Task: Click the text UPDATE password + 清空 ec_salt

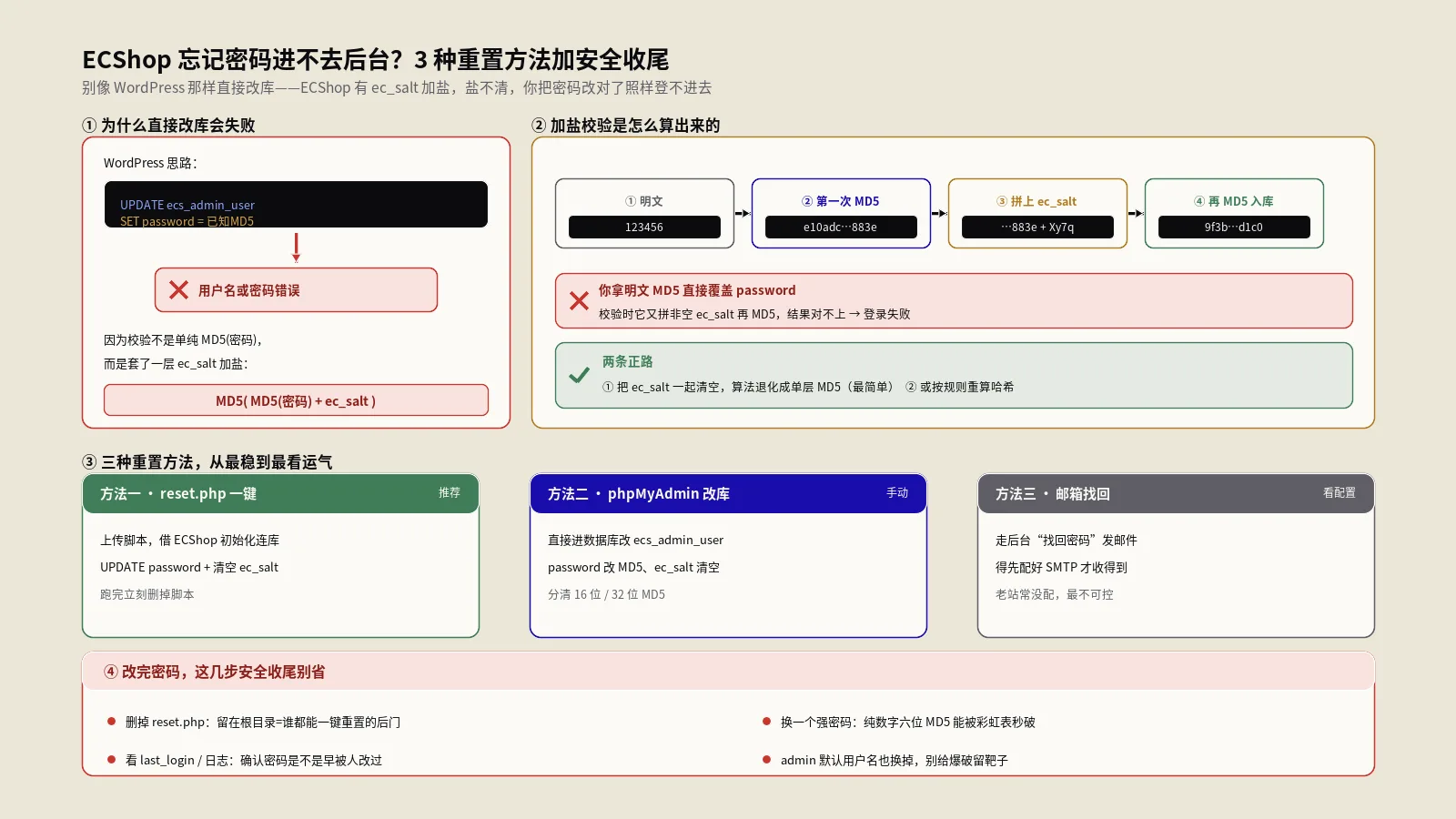Action: click(x=189, y=567)
